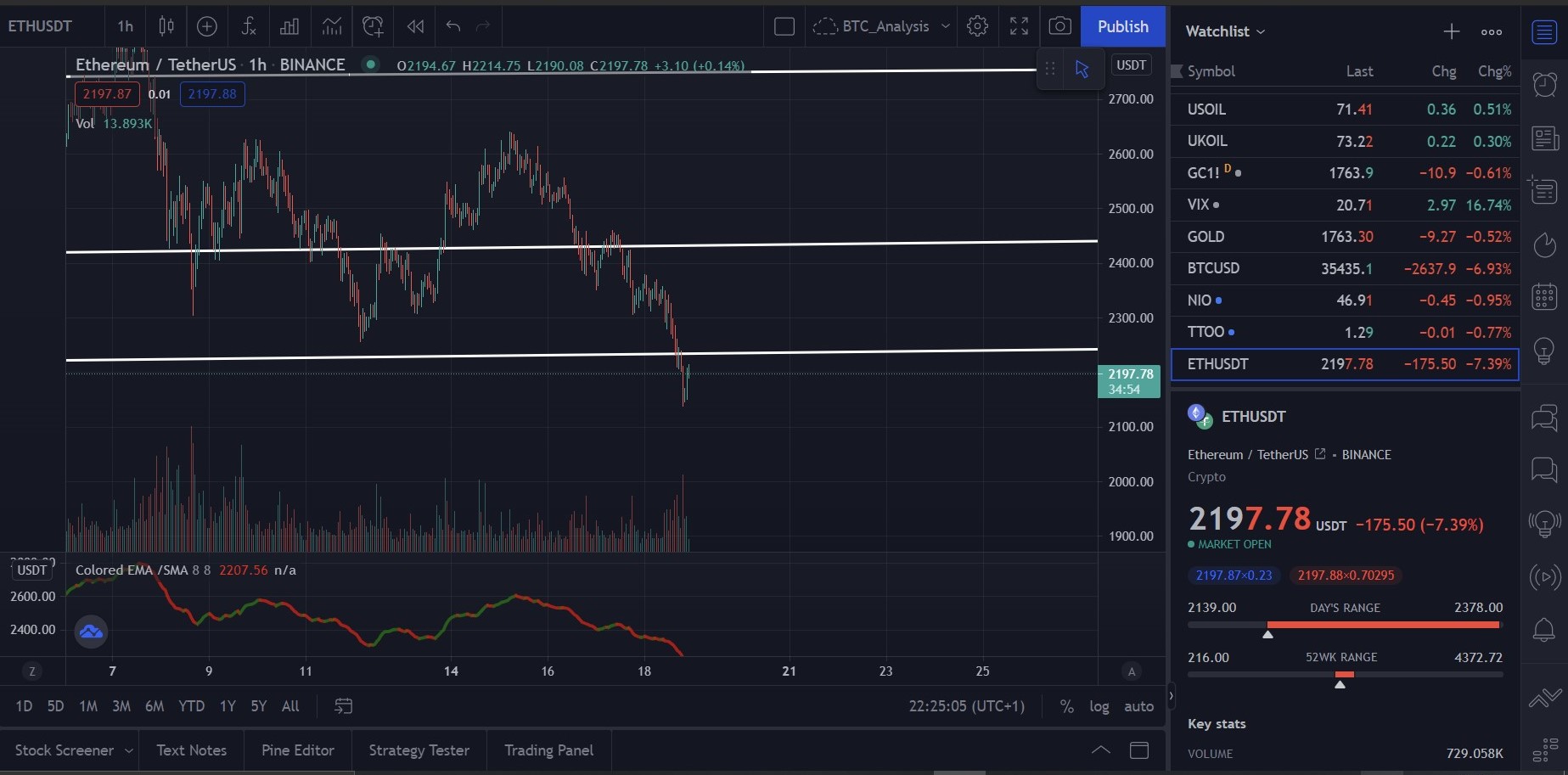Click the Compare or add symbol icon

(207, 26)
